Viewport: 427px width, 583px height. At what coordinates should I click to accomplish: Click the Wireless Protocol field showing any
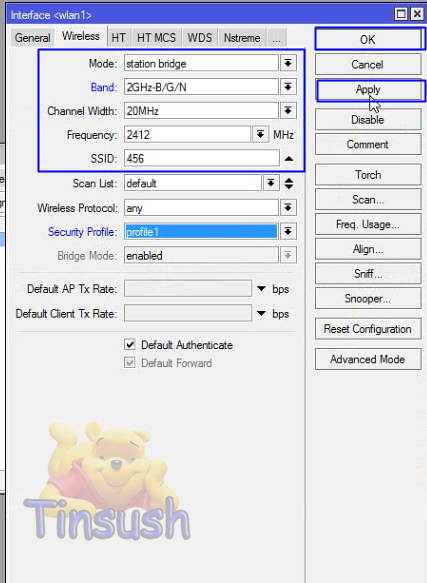pos(201,207)
